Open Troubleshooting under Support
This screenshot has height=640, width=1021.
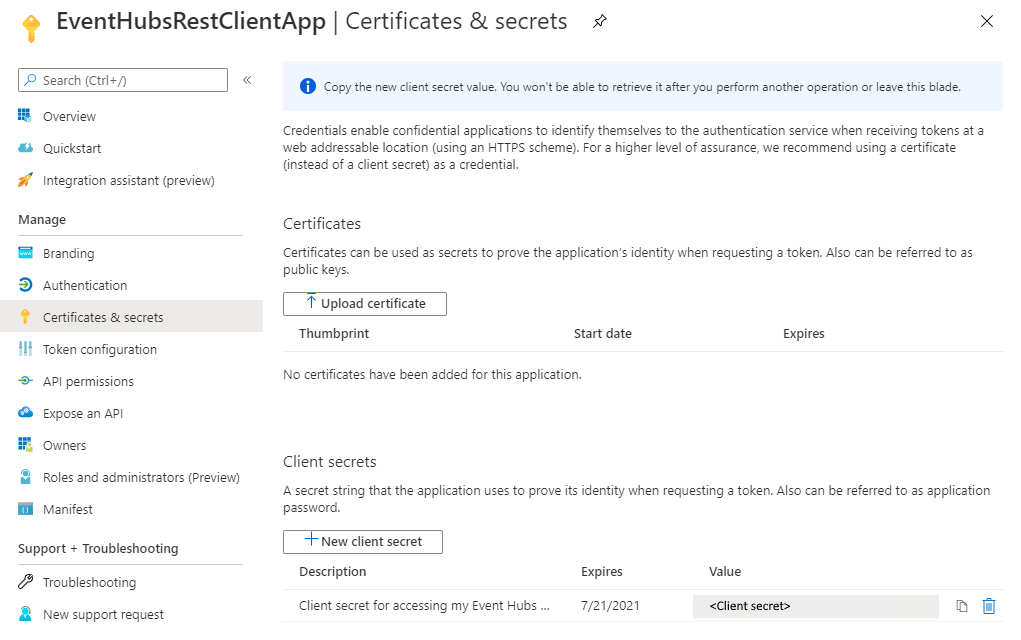tap(89, 583)
